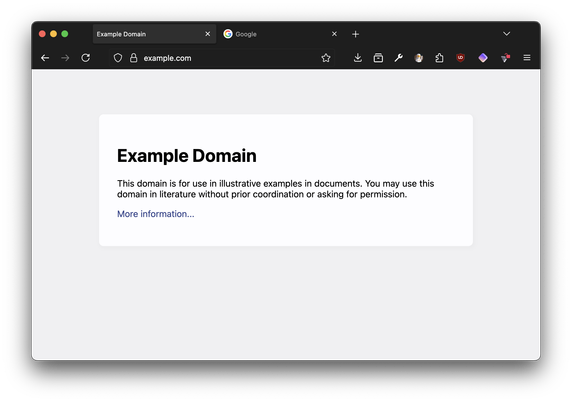The image size is (572, 402).
Task: Open the tracking protection shield icon
Action: (x=118, y=58)
